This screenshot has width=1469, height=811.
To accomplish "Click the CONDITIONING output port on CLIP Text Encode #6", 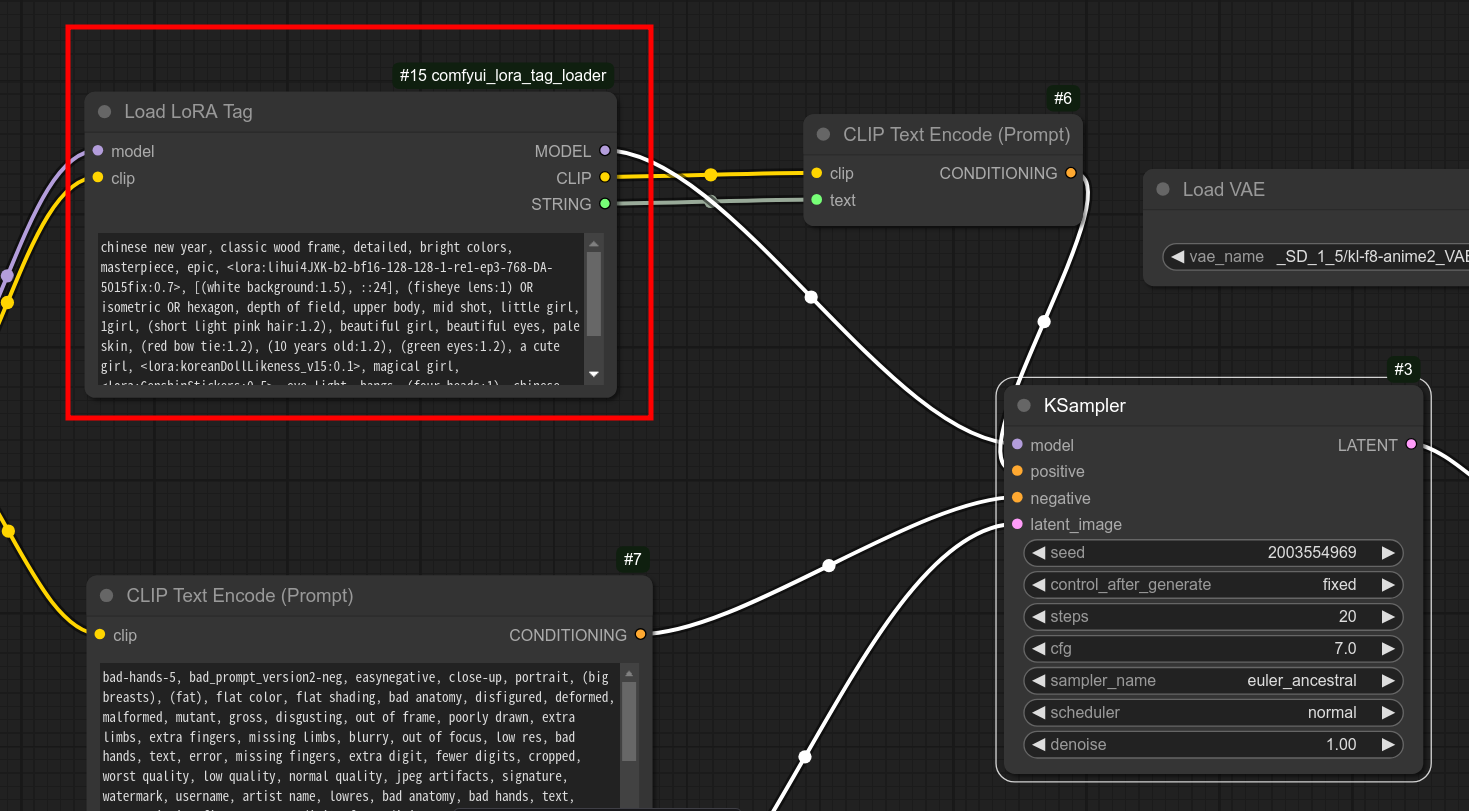I will tap(1071, 173).
